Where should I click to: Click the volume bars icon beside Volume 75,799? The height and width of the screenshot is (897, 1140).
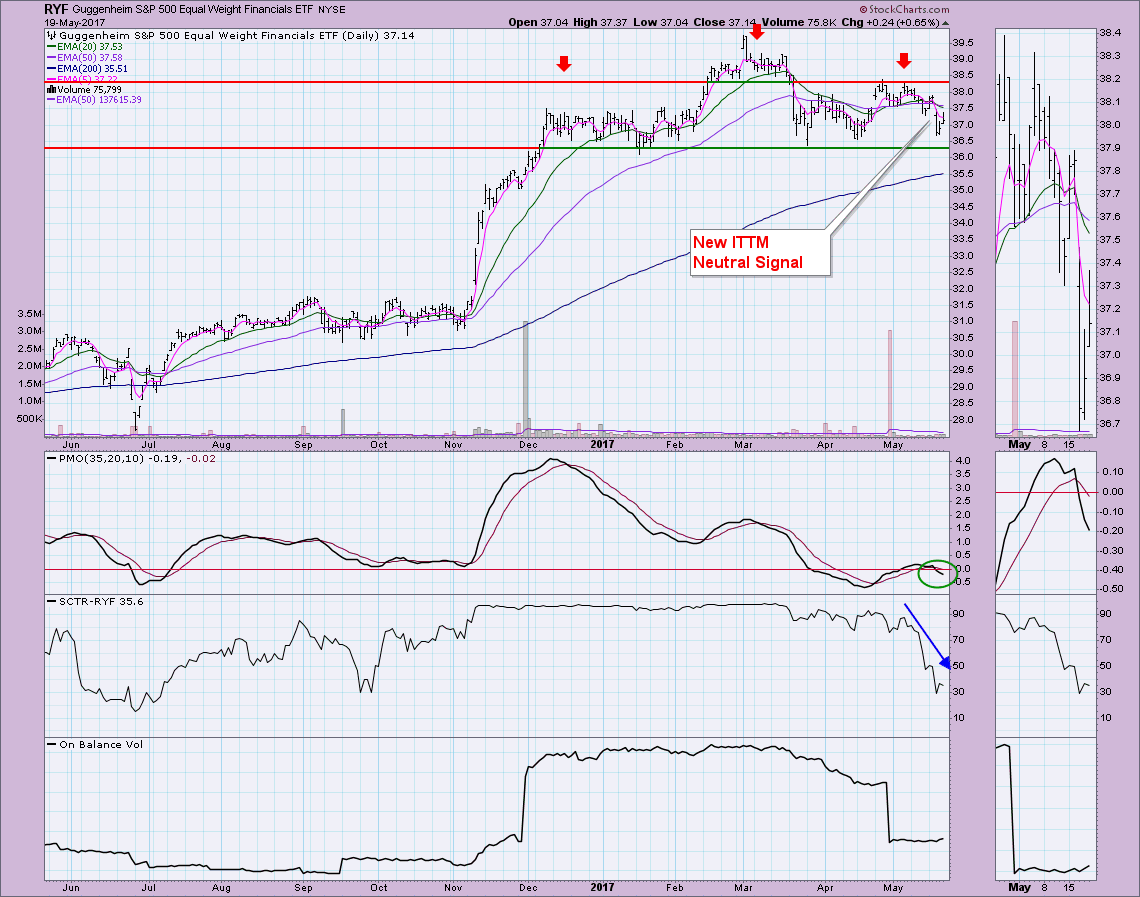pyautogui.click(x=51, y=89)
